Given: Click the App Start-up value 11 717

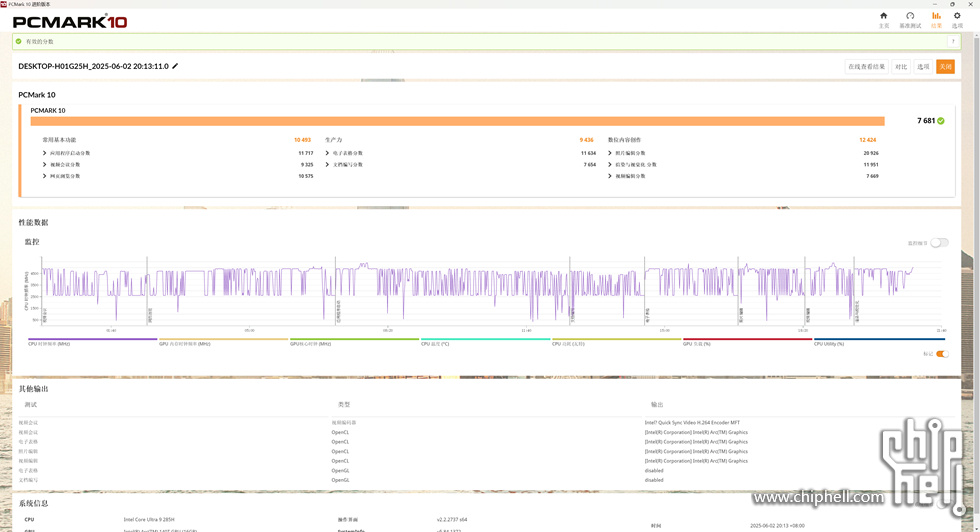Looking at the screenshot, I should point(306,153).
